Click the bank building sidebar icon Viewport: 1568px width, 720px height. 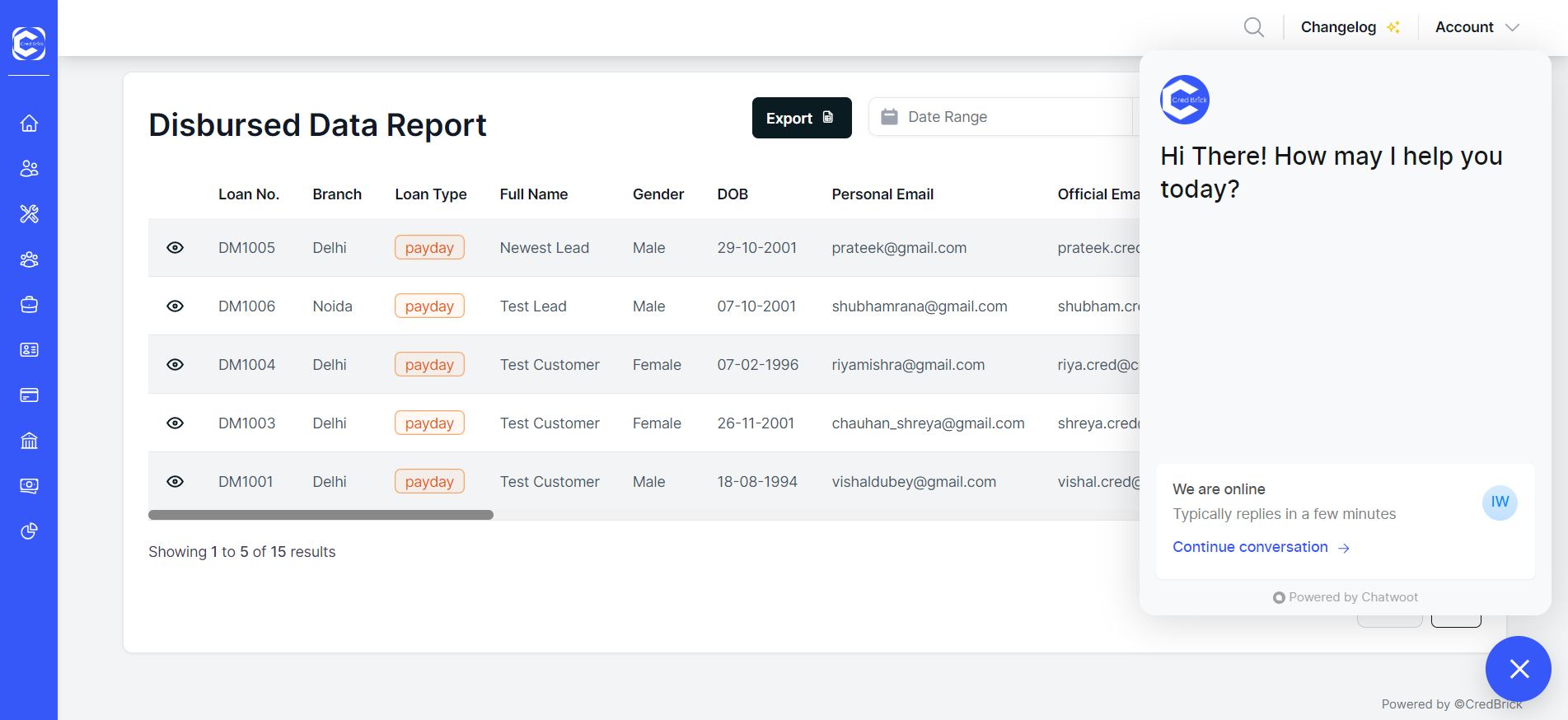[x=29, y=441]
